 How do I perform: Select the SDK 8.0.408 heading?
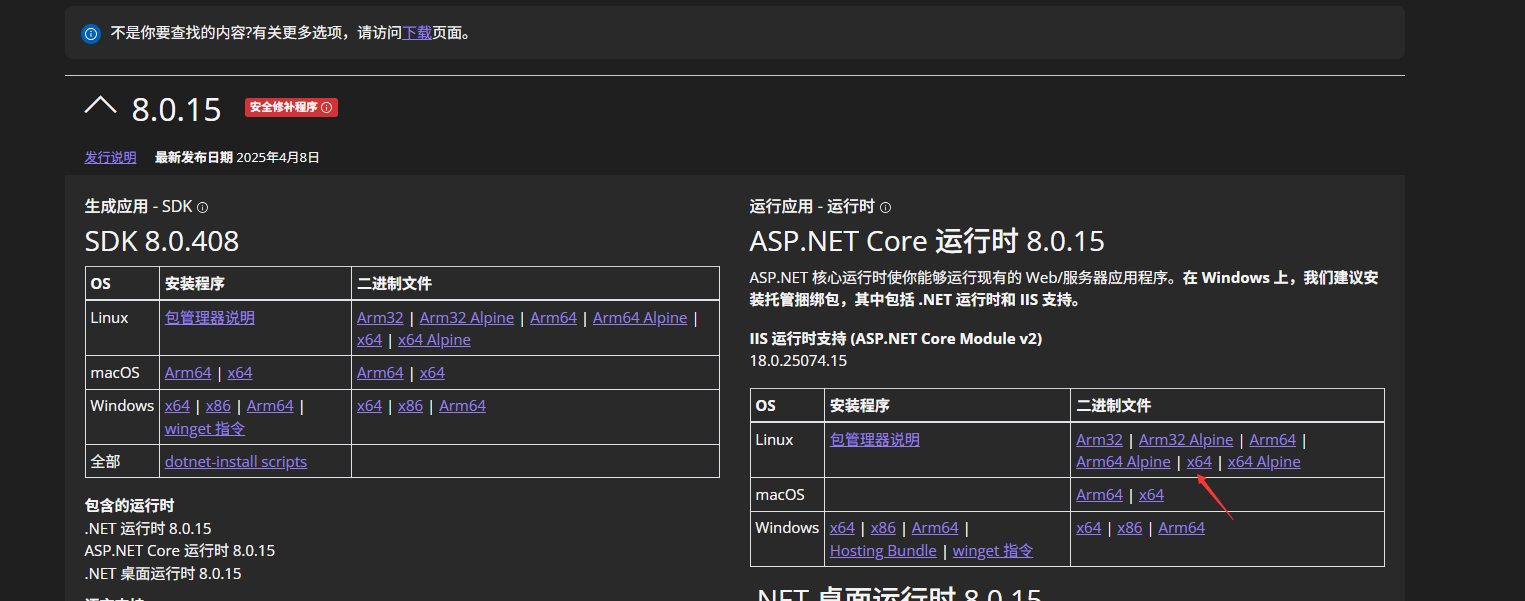coord(162,241)
